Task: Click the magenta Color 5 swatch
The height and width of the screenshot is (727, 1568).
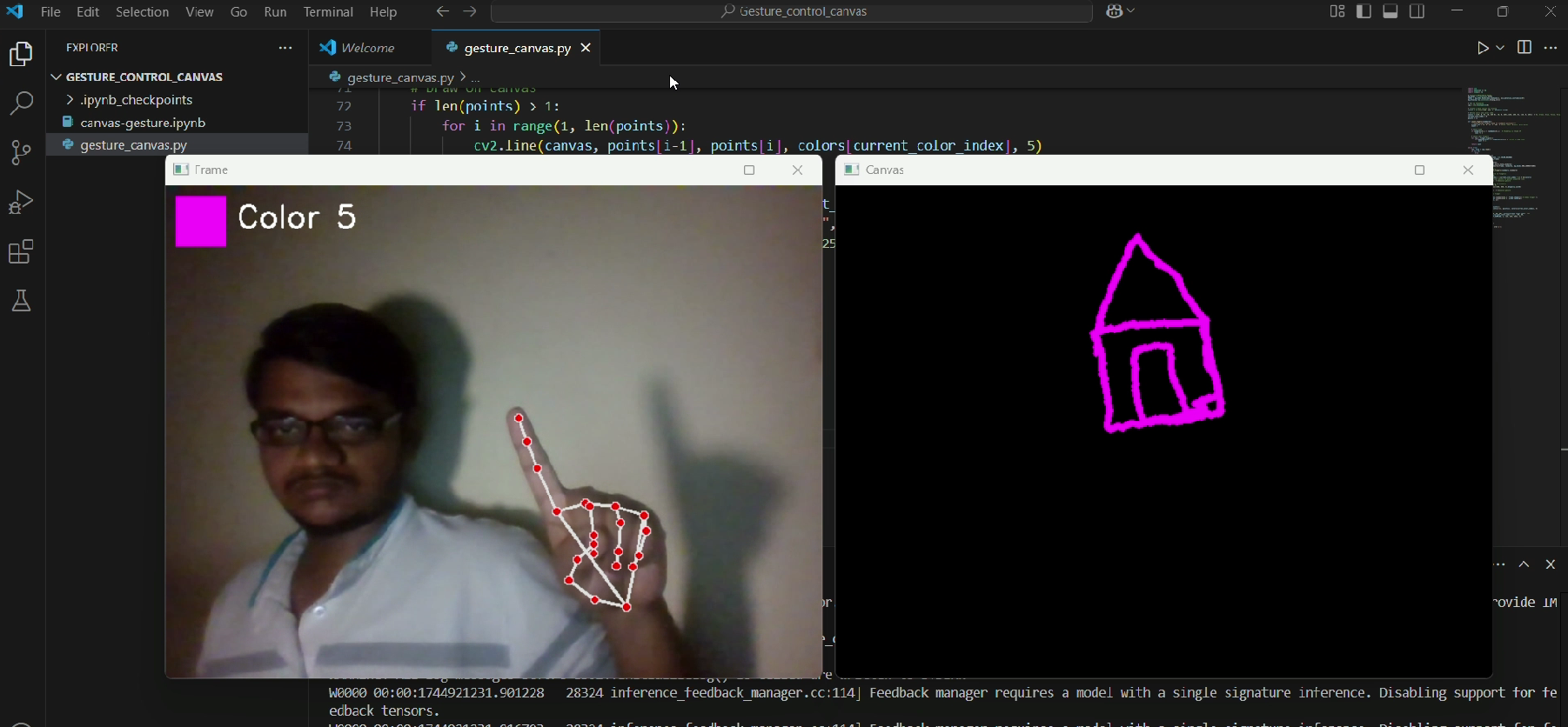Action: tap(201, 222)
